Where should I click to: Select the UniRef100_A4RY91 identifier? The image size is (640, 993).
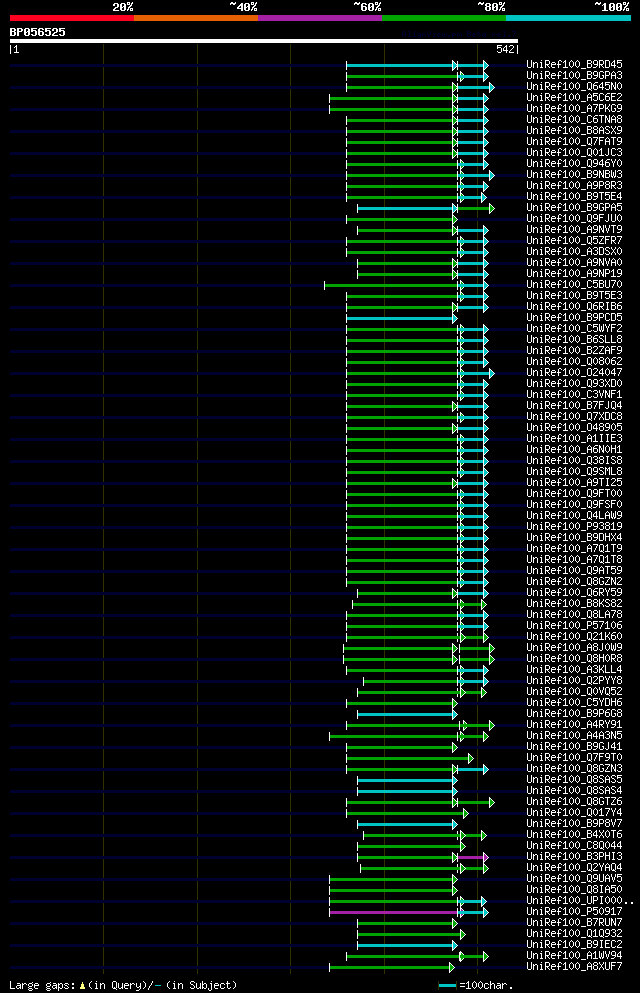574,724
